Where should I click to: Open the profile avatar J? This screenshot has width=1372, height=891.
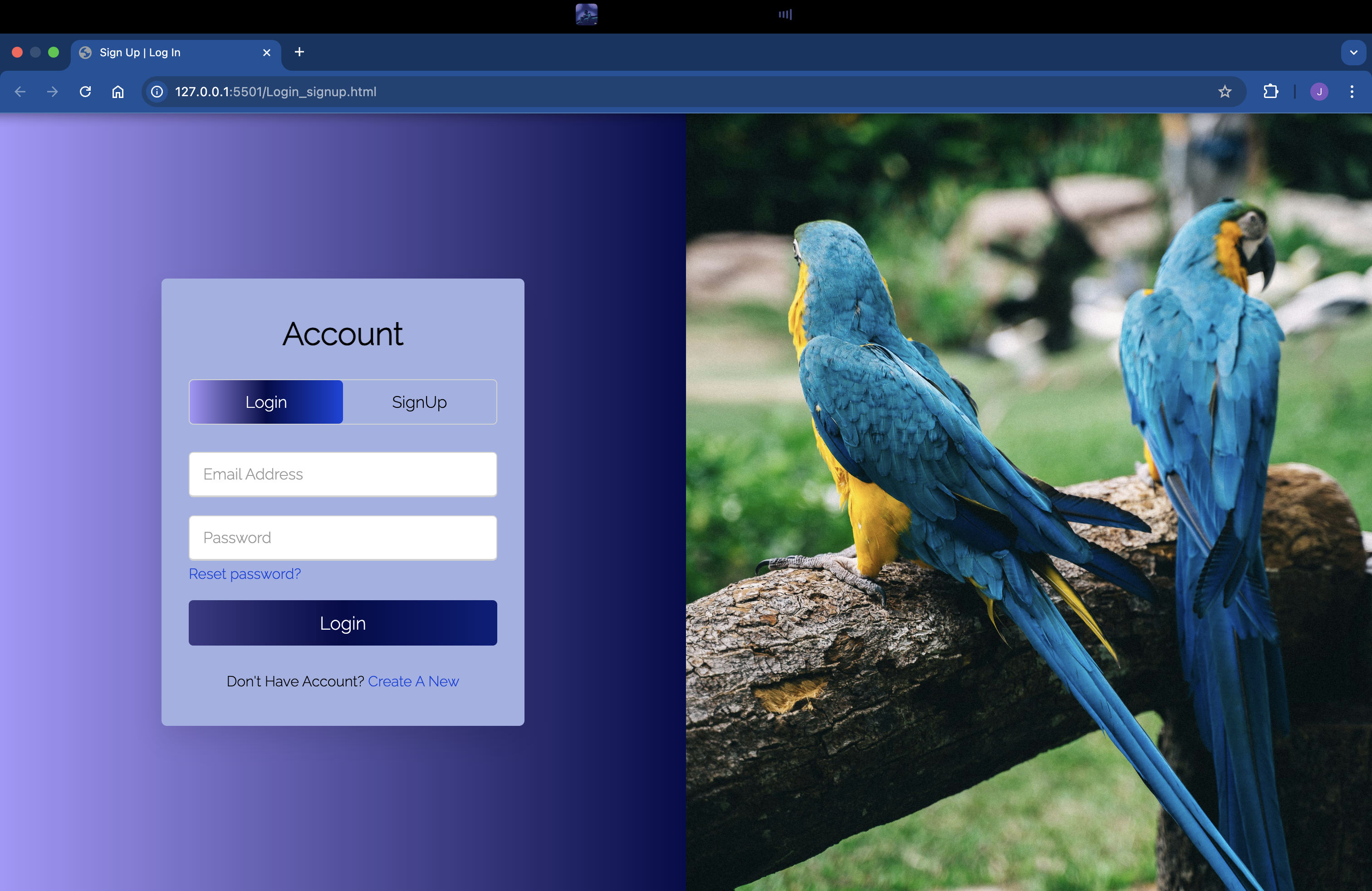(x=1319, y=92)
